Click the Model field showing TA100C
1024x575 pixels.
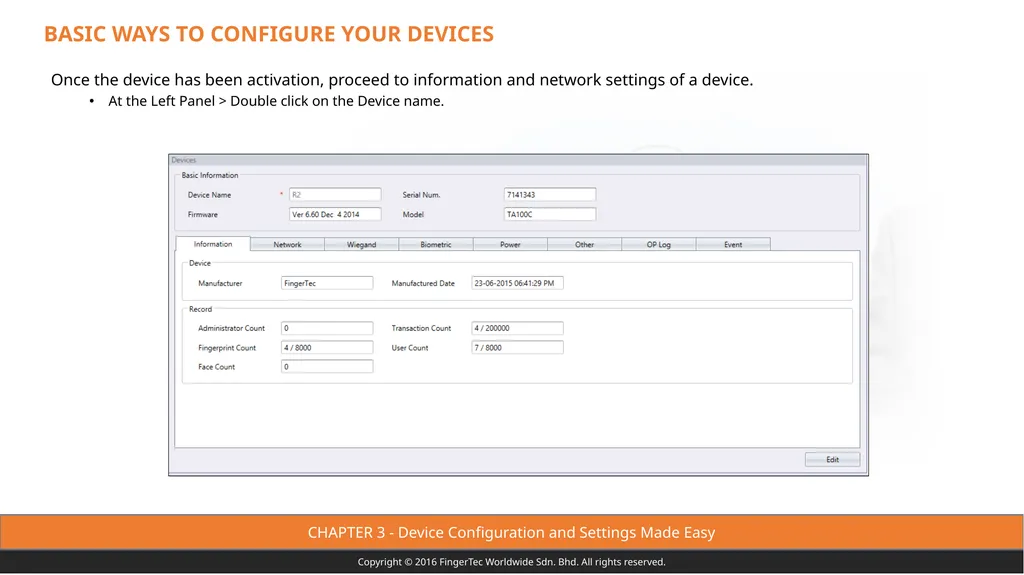point(550,214)
